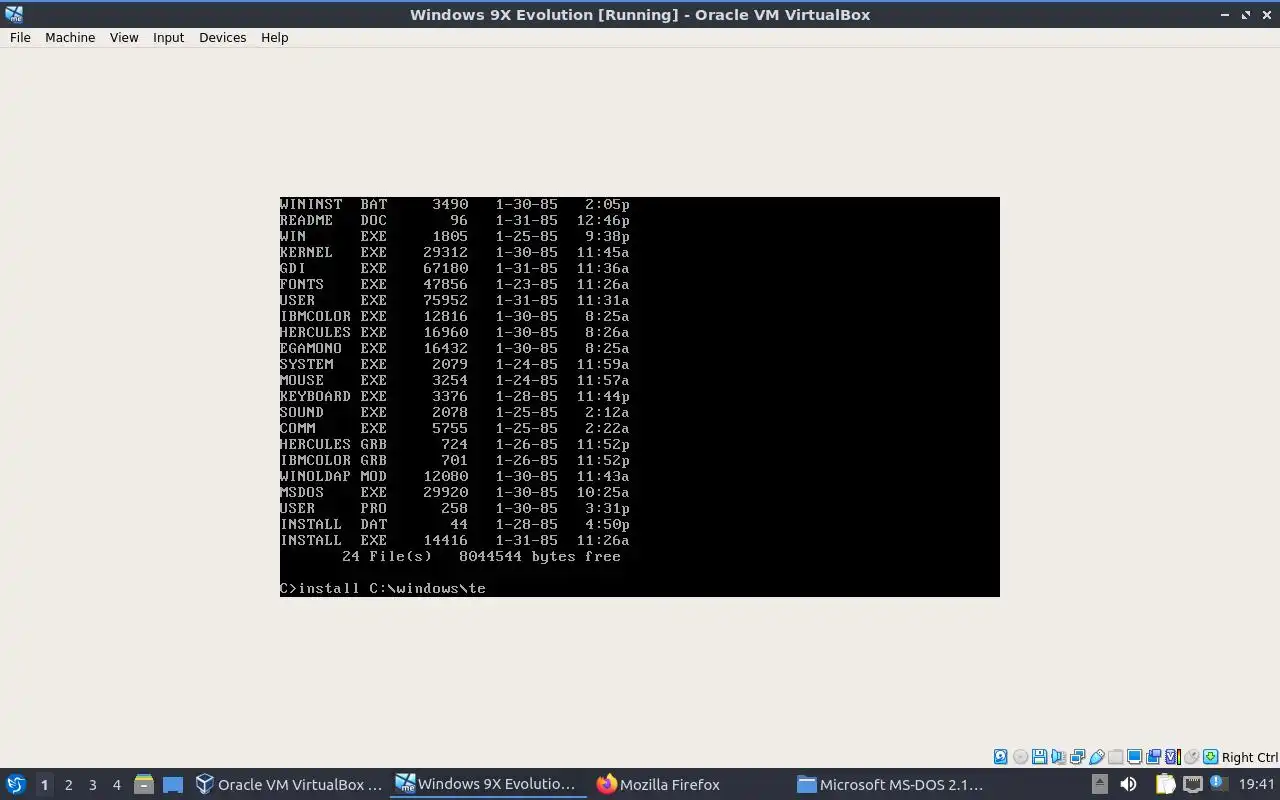1280x800 pixels.
Task: Click the eject removable media tray icon
Action: tap(1100, 784)
